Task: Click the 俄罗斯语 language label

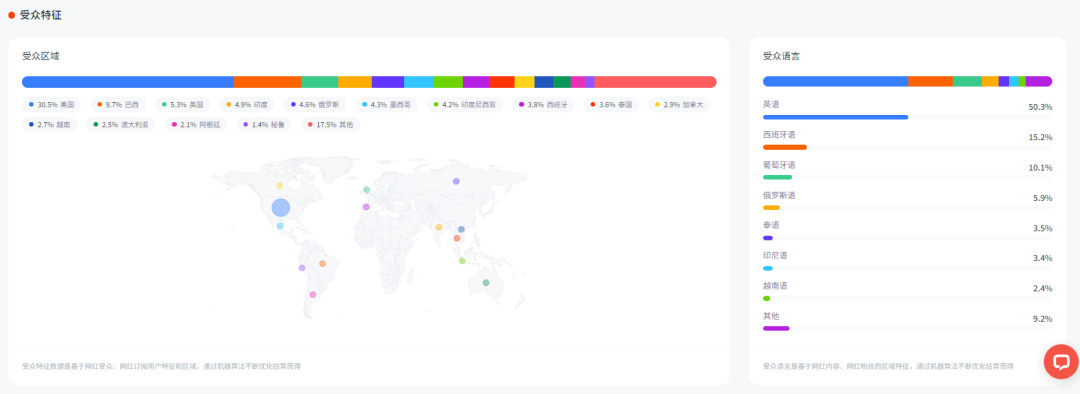Action: (x=779, y=196)
